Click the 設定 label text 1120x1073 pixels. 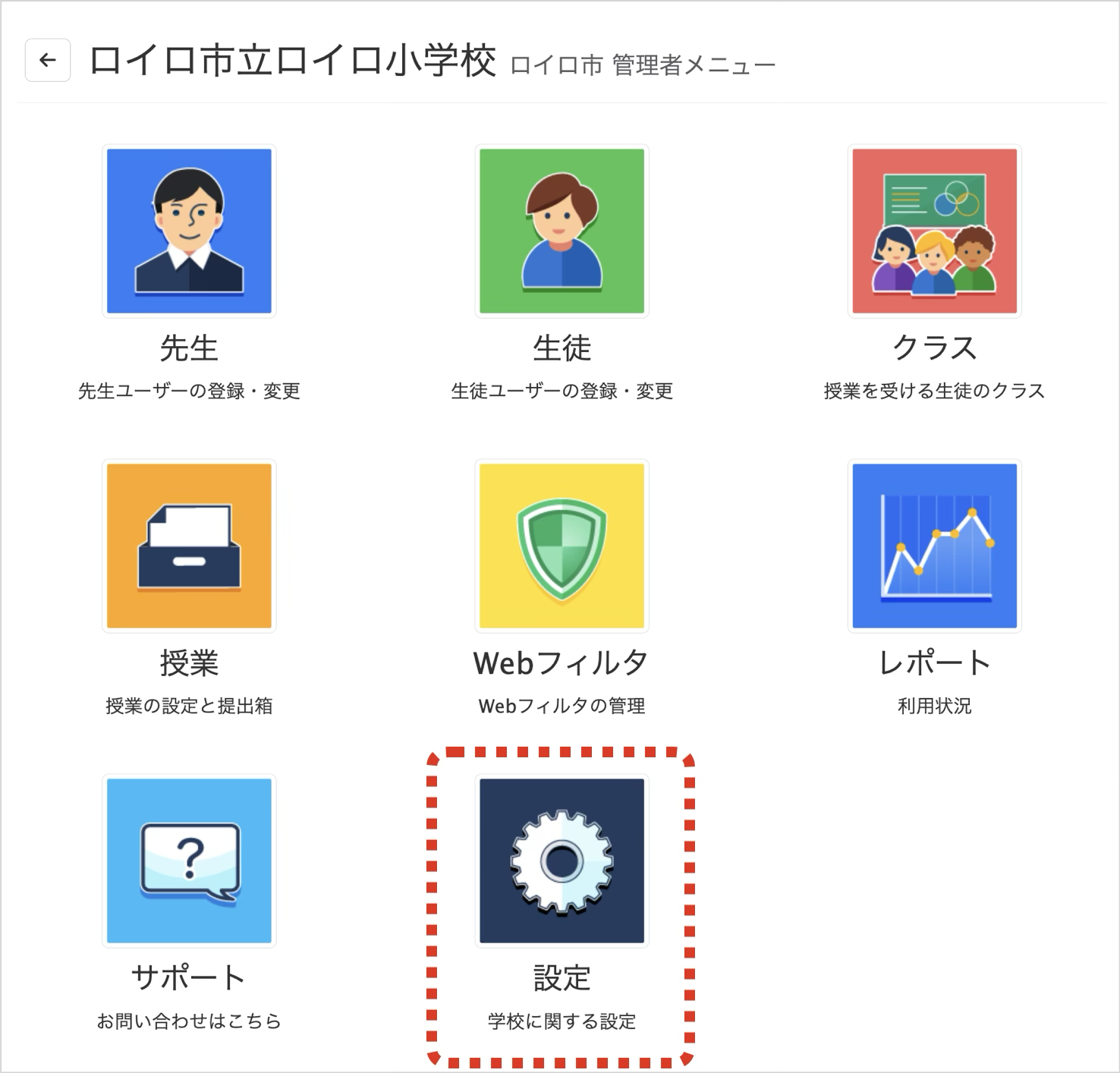562,978
